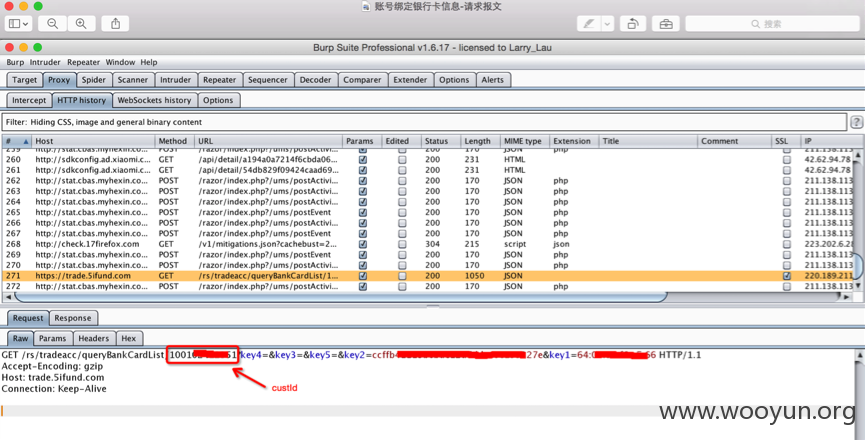The height and width of the screenshot is (440, 865).
Task: Open Repeater menu in menu bar
Action: (x=83, y=62)
